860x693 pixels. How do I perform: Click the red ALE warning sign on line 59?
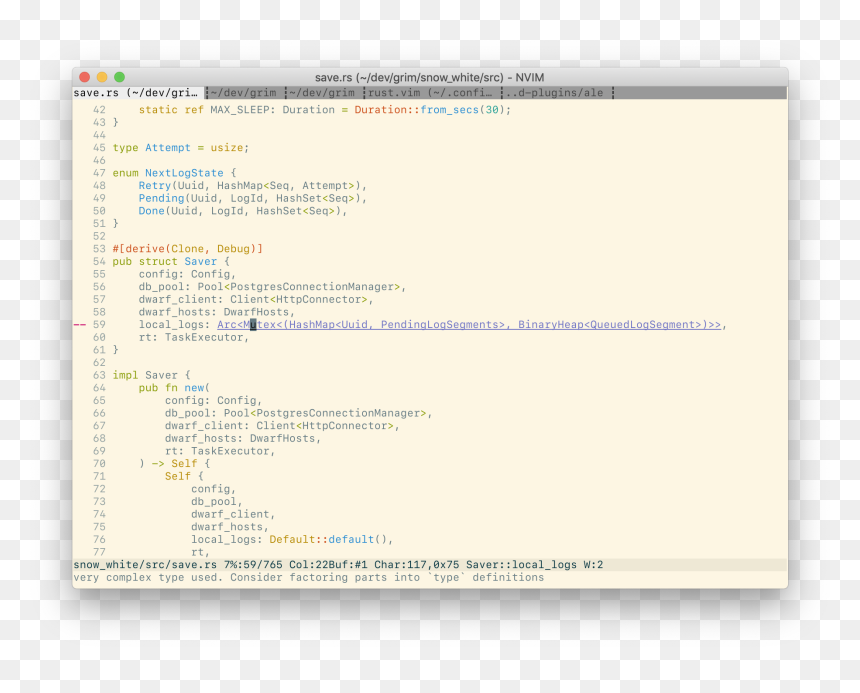[80, 325]
